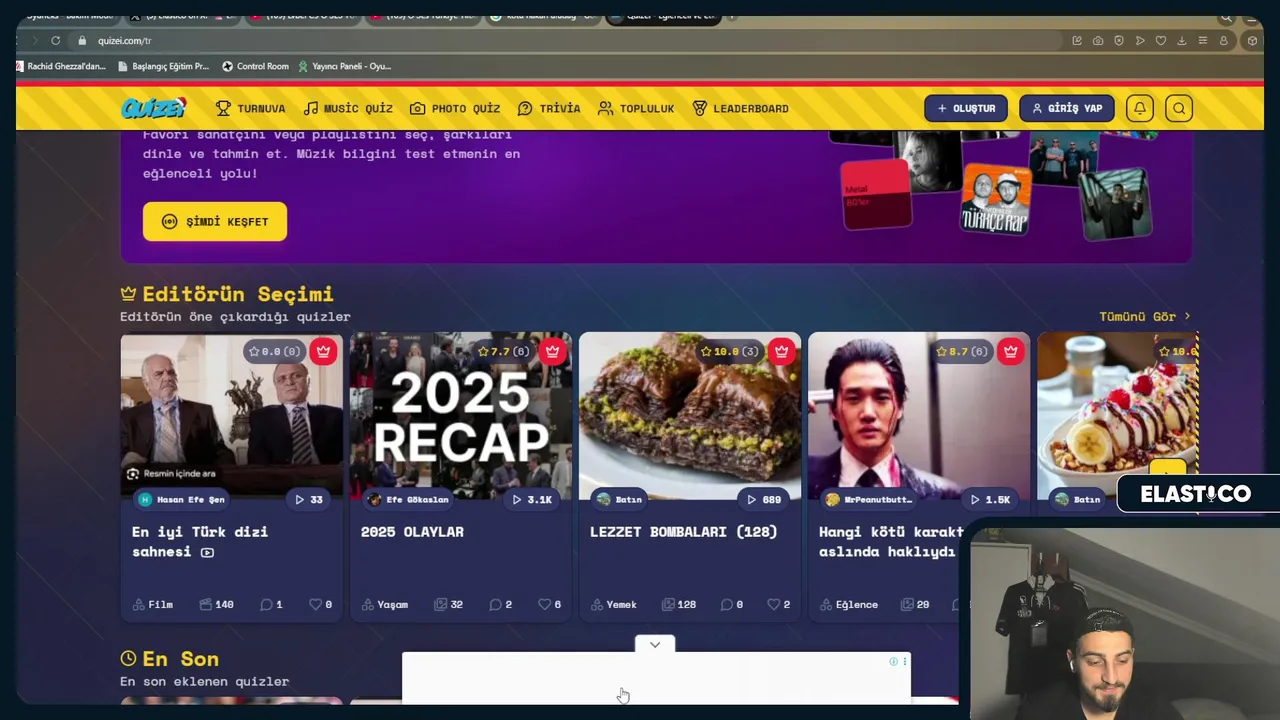Screen dimensions: 1280x720
Task: Open the site search magnifier icon
Action: pyautogui.click(x=1179, y=108)
